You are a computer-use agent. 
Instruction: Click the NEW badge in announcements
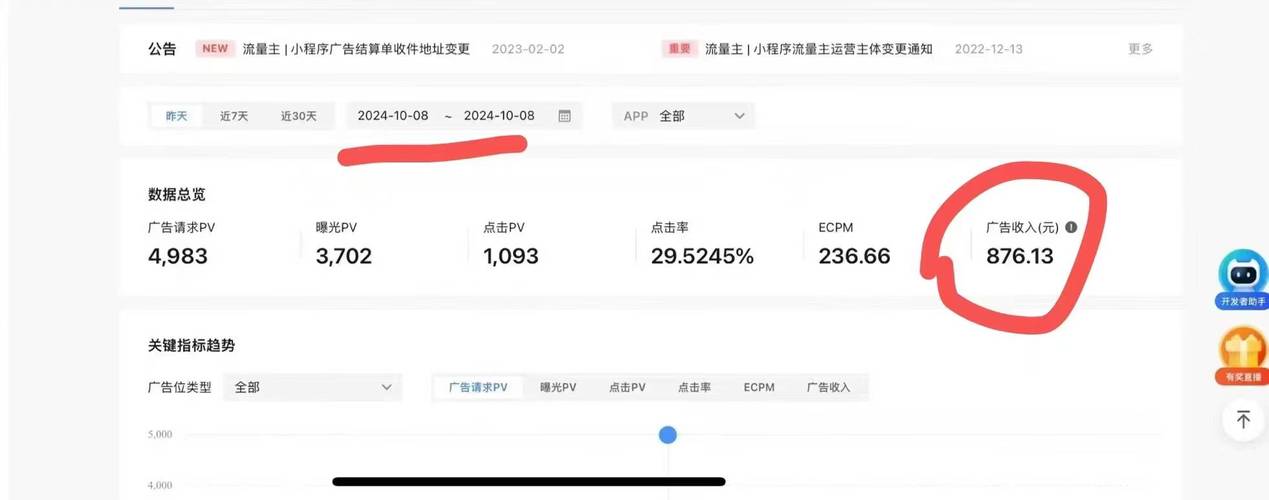pos(214,48)
